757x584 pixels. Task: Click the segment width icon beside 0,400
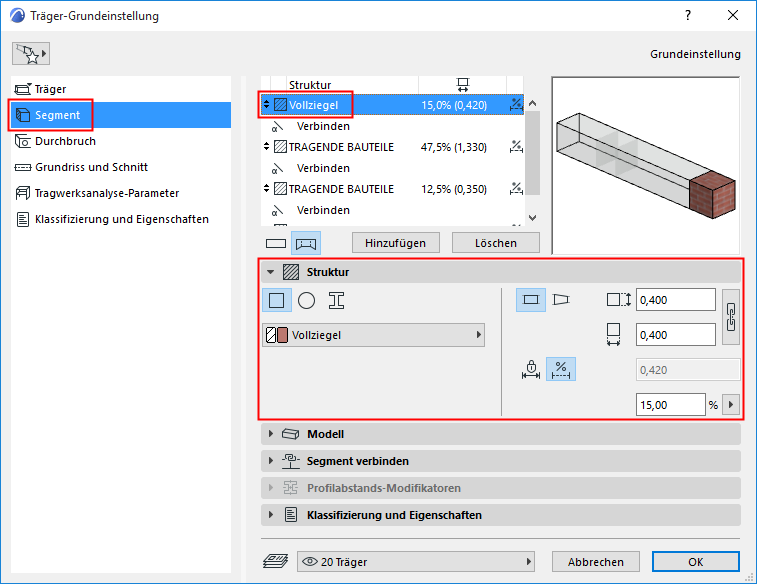[x=613, y=334]
